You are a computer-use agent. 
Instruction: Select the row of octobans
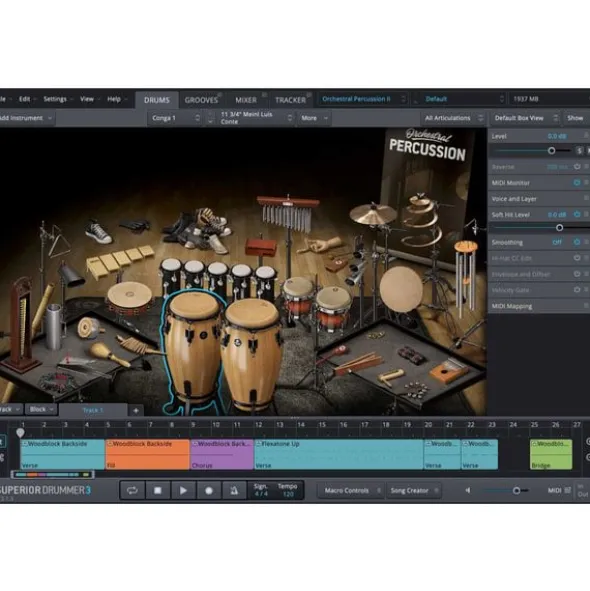pyautogui.click(x=219, y=277)
